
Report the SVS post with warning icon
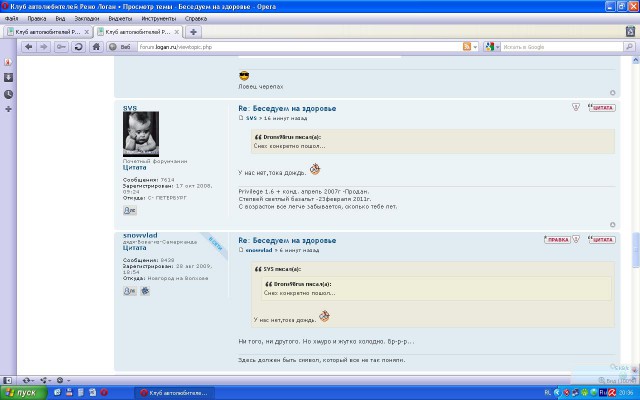576,107
